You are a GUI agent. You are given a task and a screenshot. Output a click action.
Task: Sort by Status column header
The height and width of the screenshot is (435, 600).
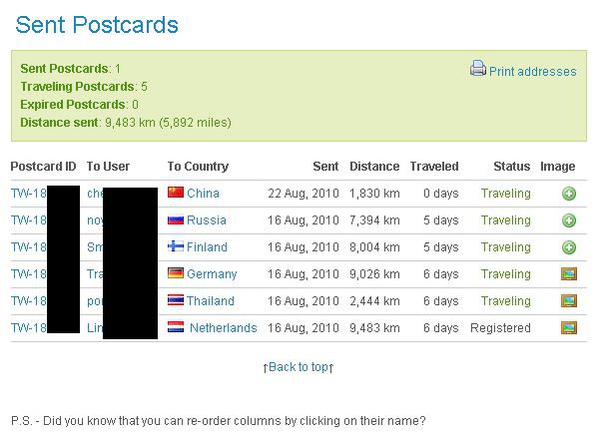[x=512, y=166]
